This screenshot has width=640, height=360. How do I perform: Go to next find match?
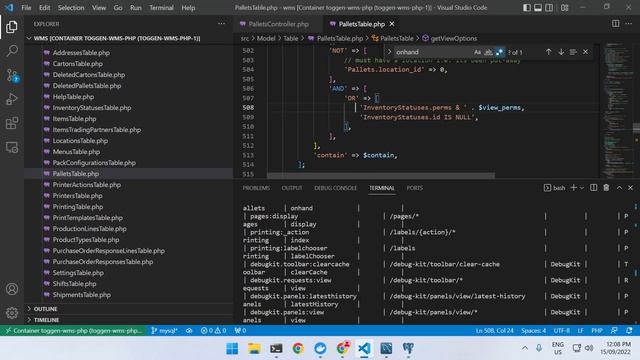[x=561, y=52]
